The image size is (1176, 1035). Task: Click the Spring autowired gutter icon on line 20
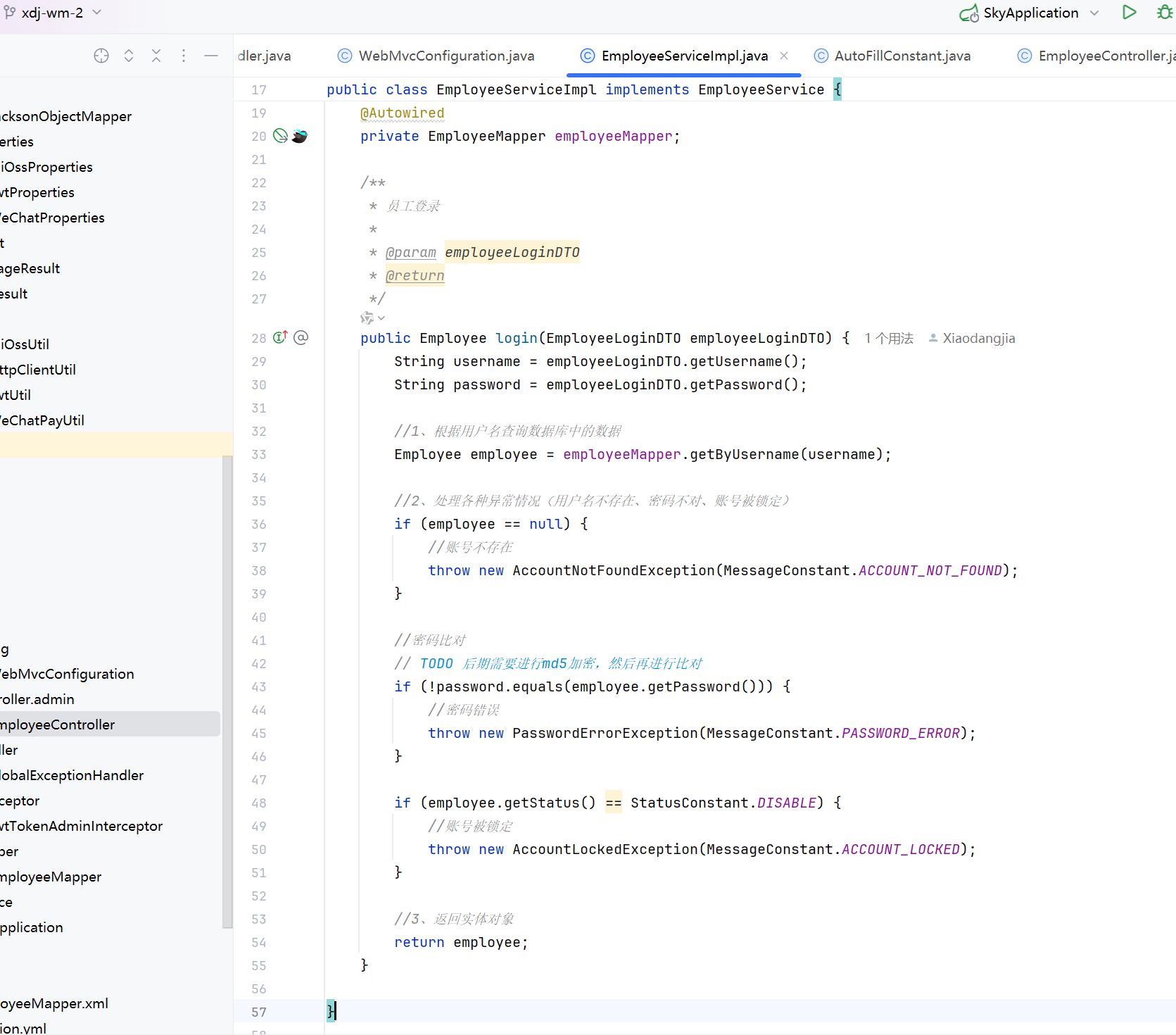[x=280, y=136]
